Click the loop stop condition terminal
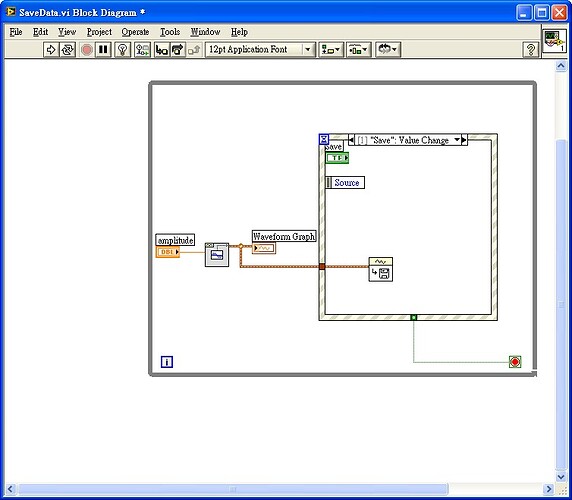The height and width of the screenshot is (500, 572). 515,362
